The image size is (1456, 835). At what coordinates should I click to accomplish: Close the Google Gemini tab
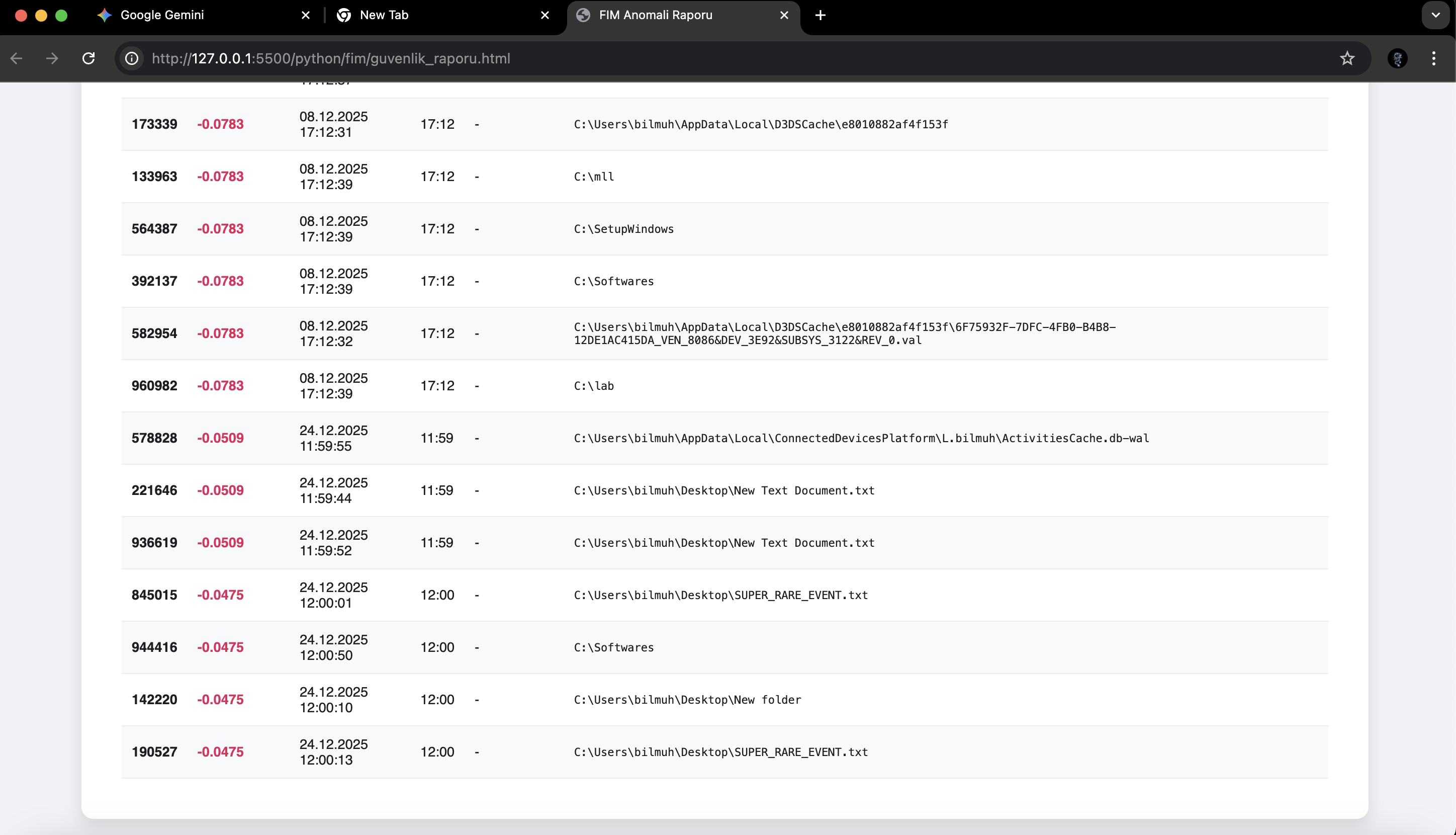pyautogui.click(x=306, y=16)
